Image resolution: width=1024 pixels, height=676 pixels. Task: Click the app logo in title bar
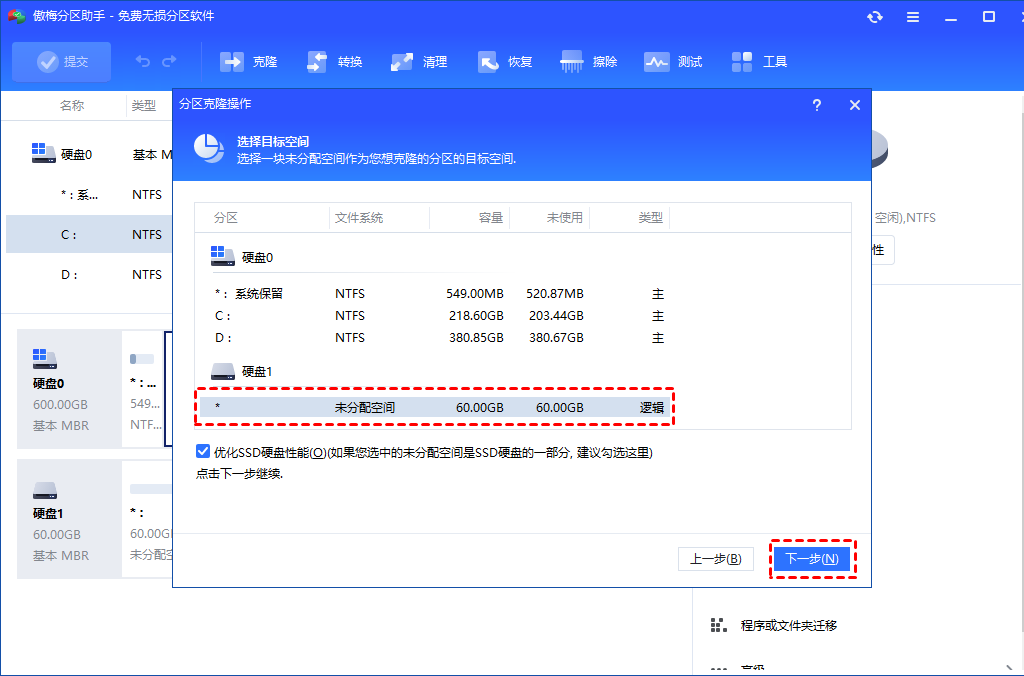point(16,16)
